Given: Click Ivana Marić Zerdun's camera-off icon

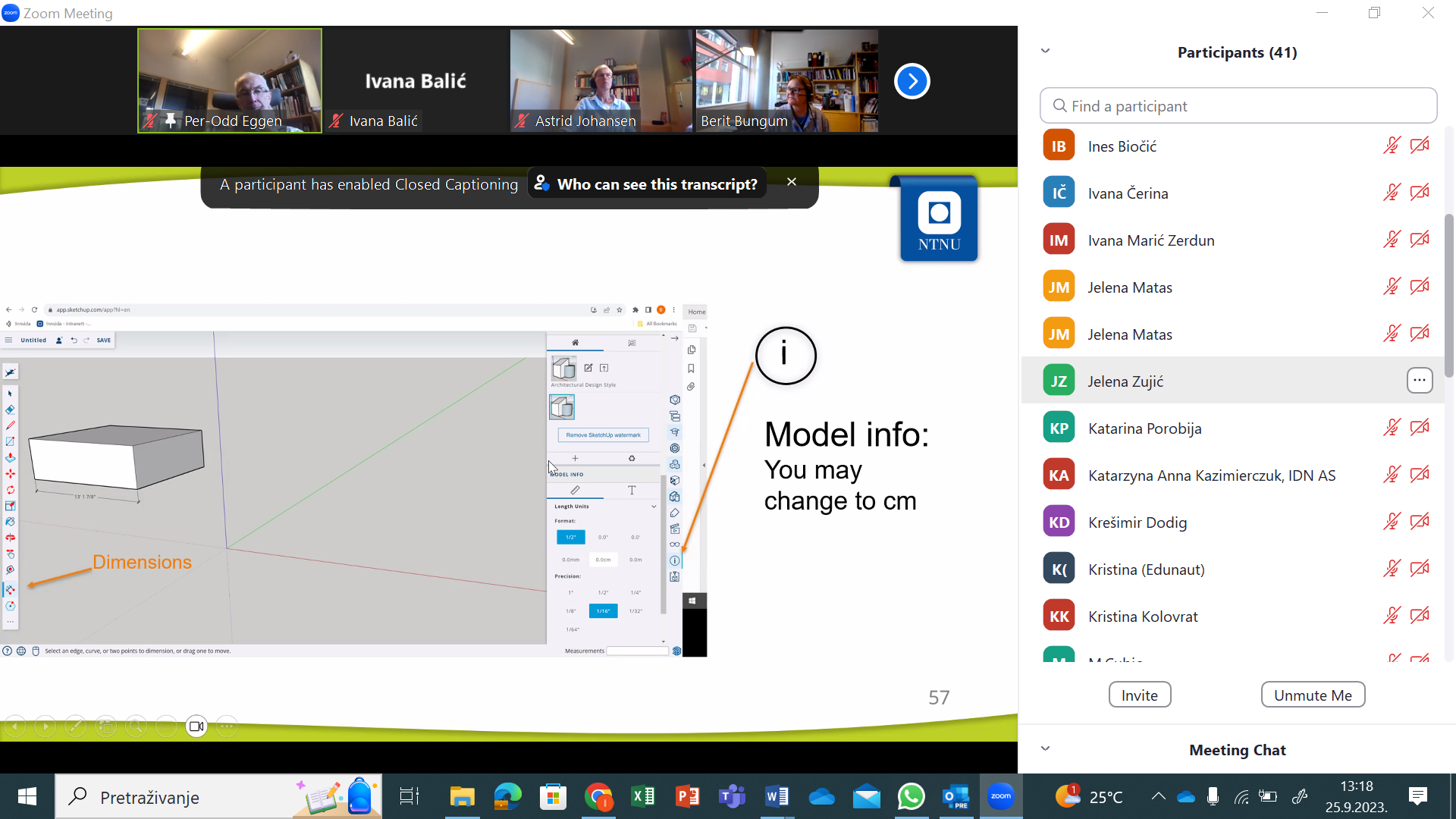Looking at the screenshot, I should [x=1420, y=240].
